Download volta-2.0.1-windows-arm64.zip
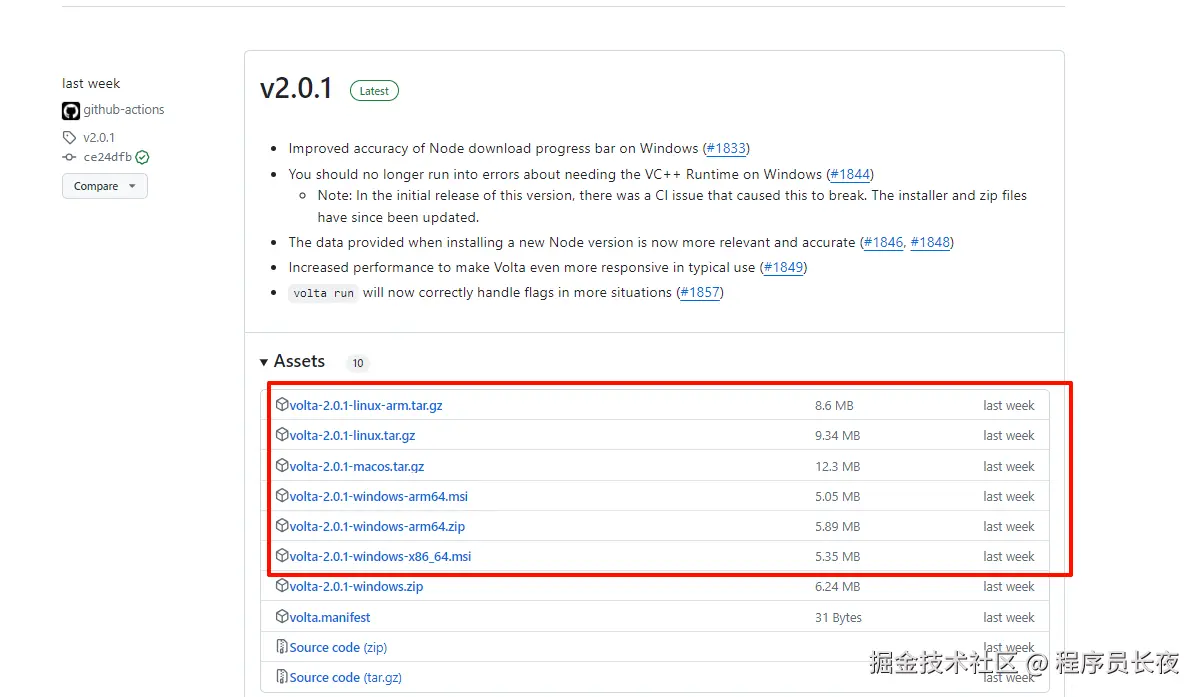 (x=377, y=526)
